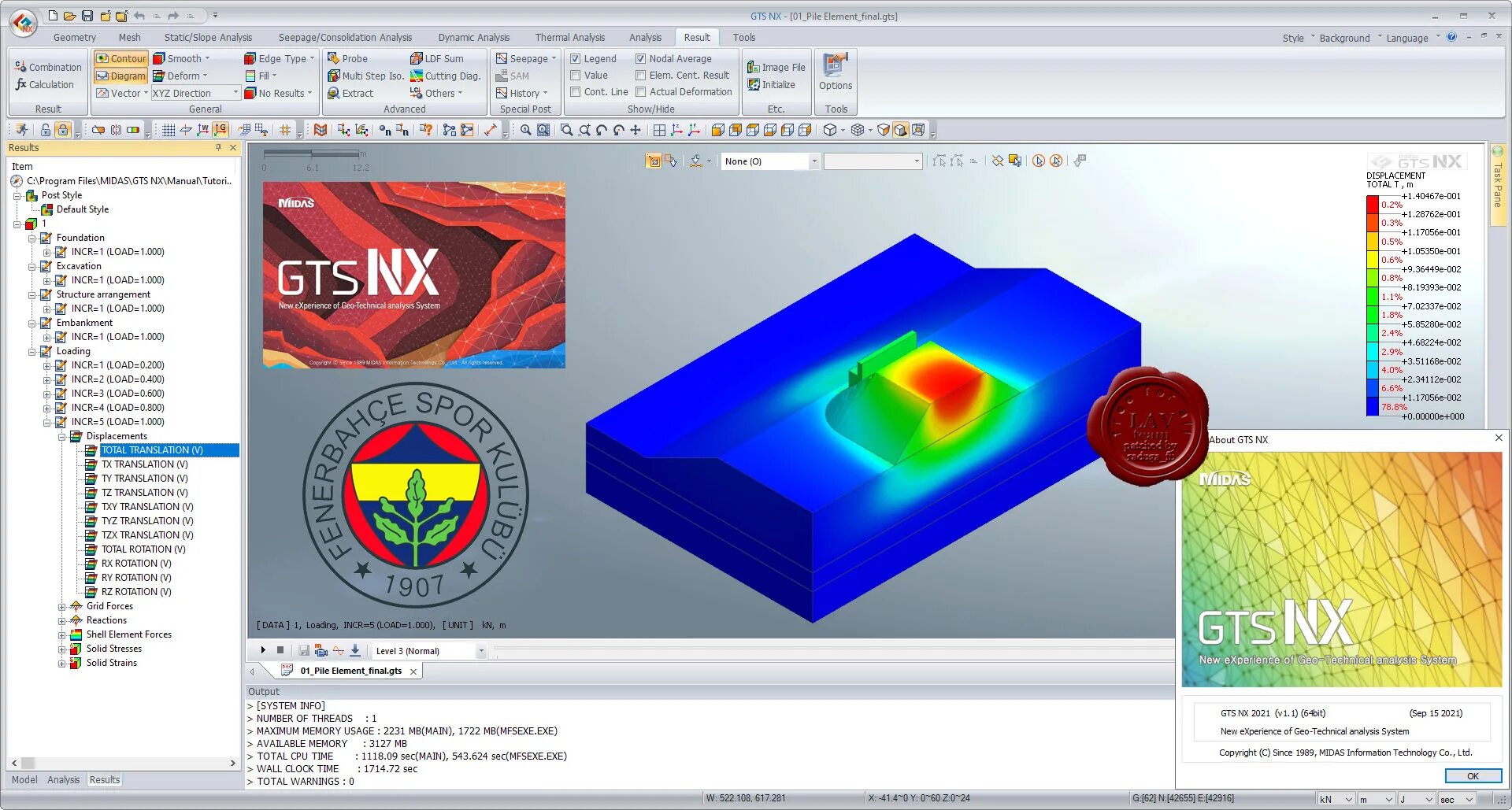Click the download arrow icon beside animation controls
Screen dimensions: 1512x810
coord(355,650)
